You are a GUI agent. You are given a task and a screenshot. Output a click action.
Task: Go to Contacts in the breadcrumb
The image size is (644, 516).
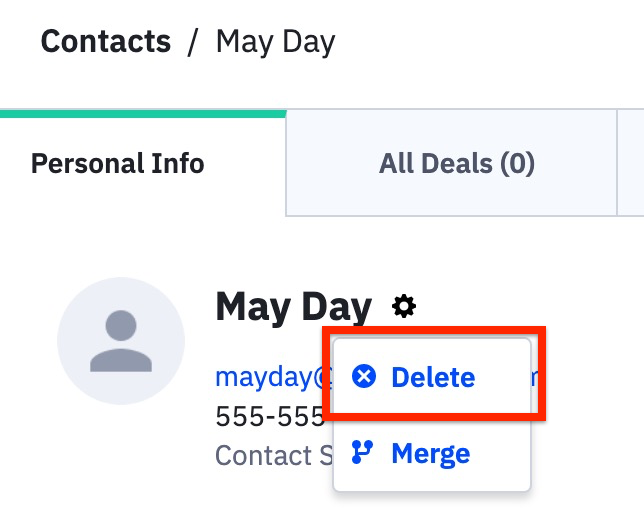tap(106, 42)
